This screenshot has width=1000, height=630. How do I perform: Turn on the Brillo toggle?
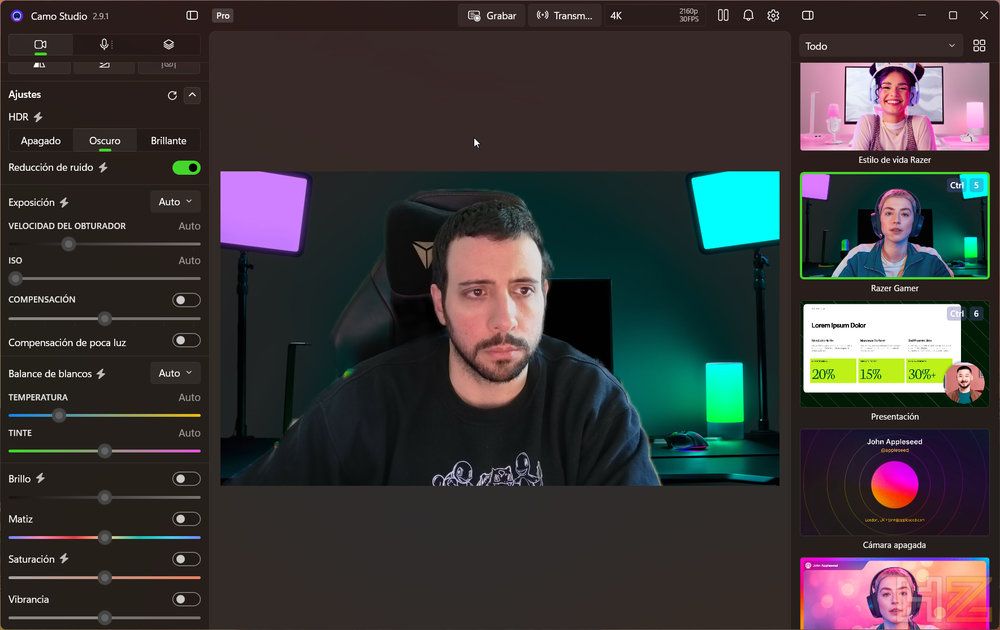[x=186, y=479]
